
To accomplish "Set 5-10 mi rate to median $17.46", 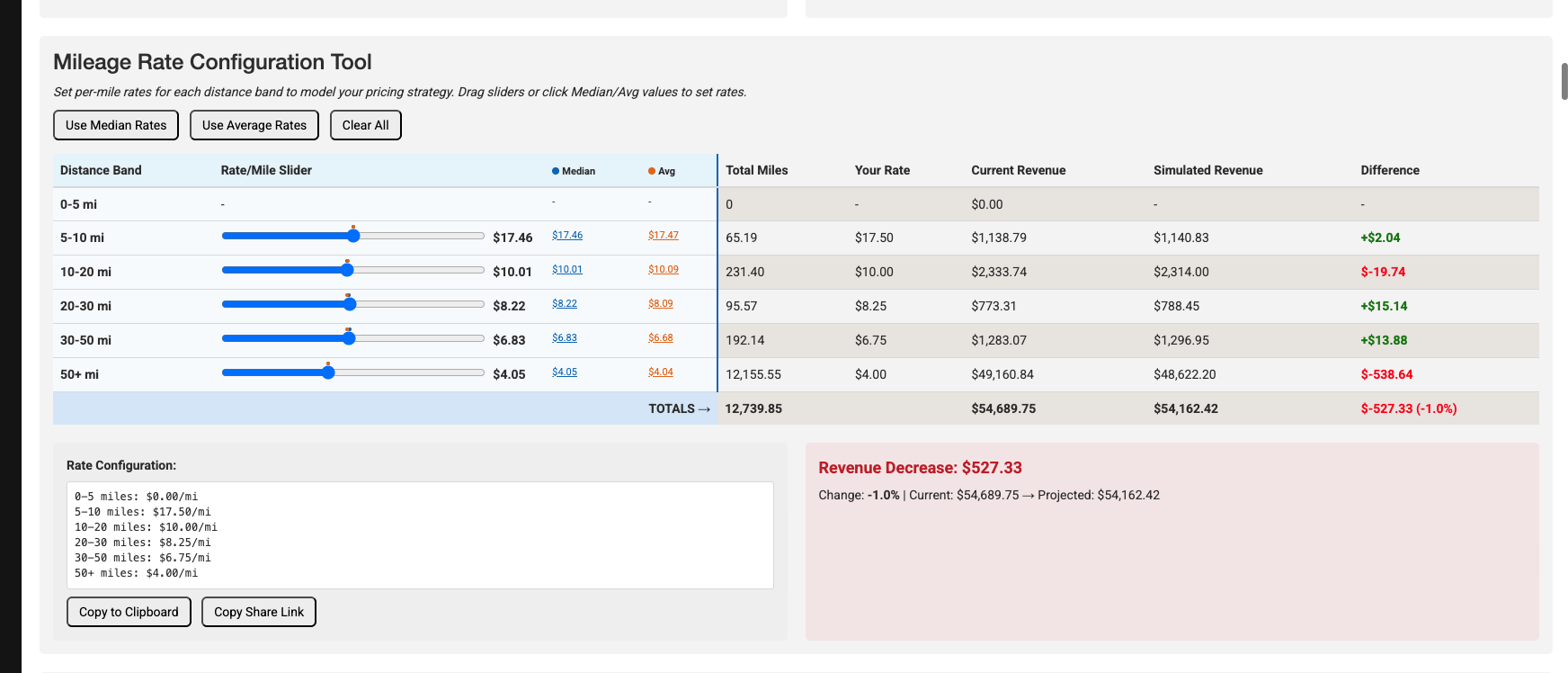I will (566, 235).
